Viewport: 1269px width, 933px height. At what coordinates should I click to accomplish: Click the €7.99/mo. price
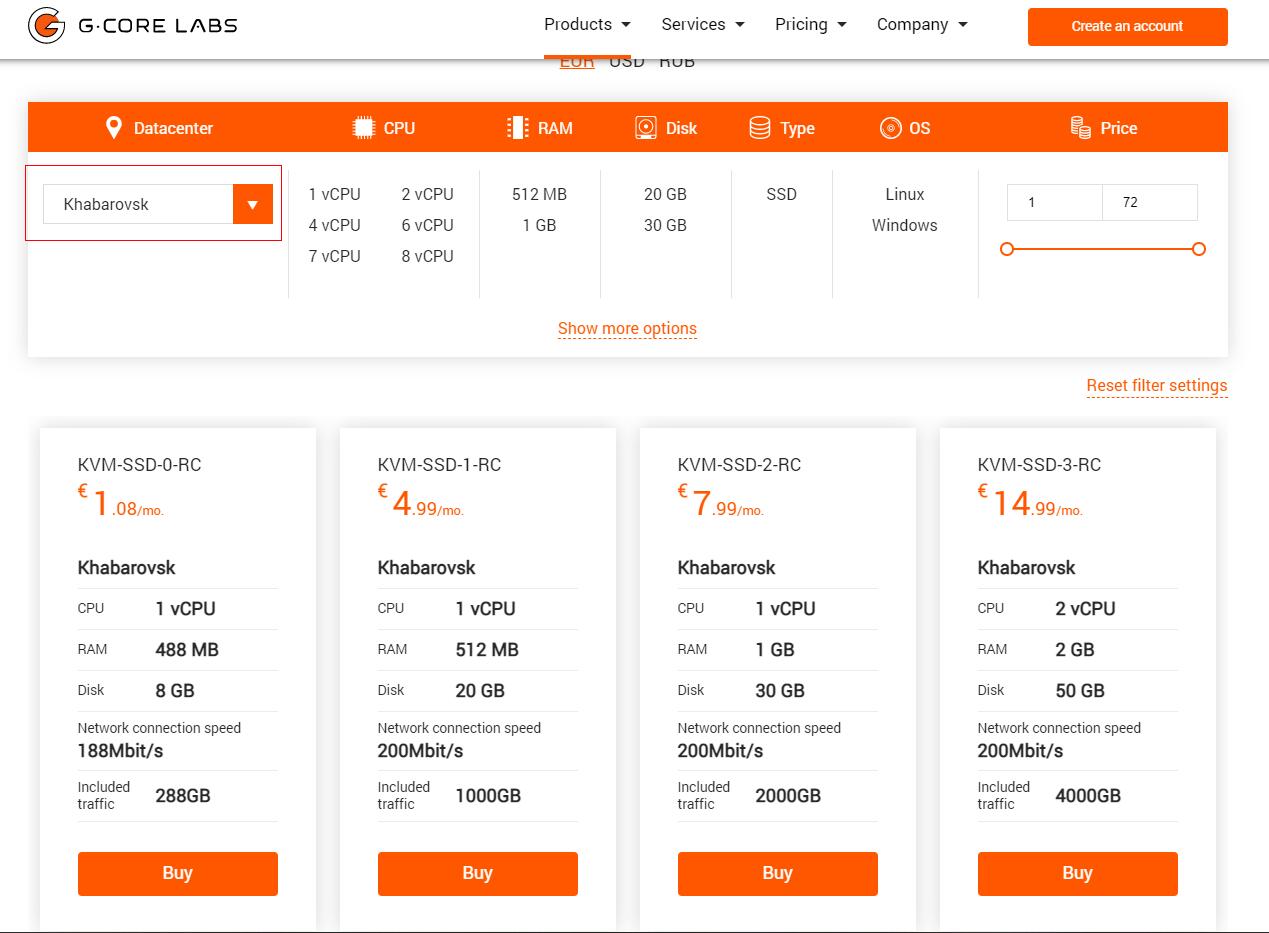pos(721,501)
